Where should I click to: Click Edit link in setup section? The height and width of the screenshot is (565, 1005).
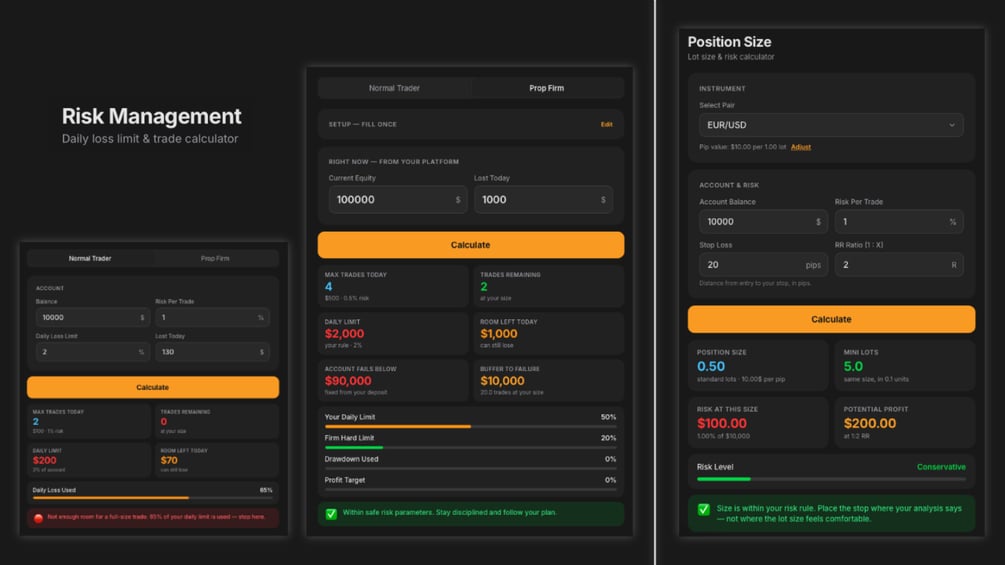tap(606, 124)
